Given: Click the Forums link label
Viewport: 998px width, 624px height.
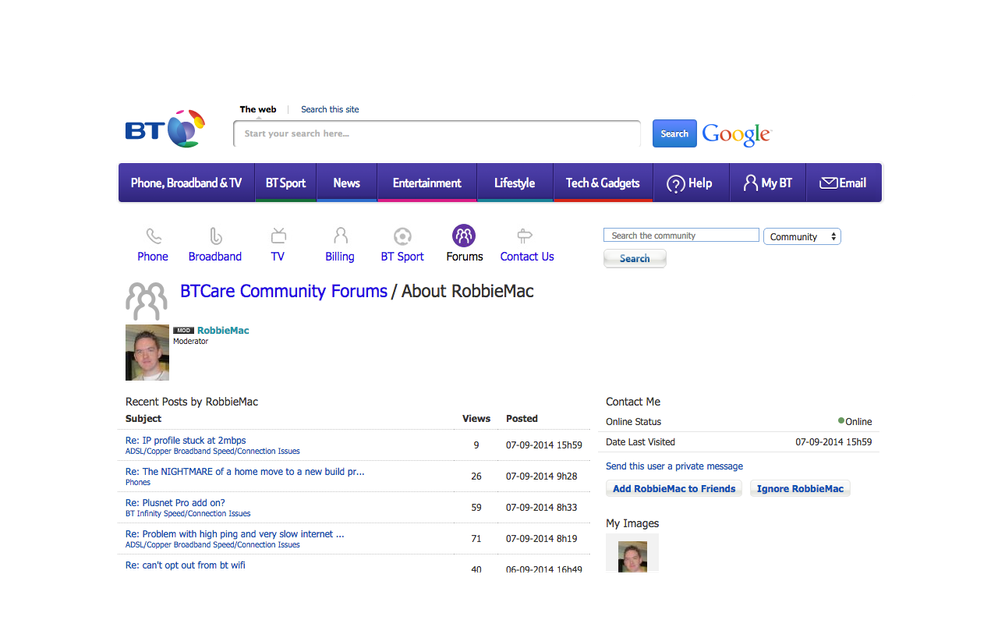Looking at the screenshot, I should pos(465,257).
